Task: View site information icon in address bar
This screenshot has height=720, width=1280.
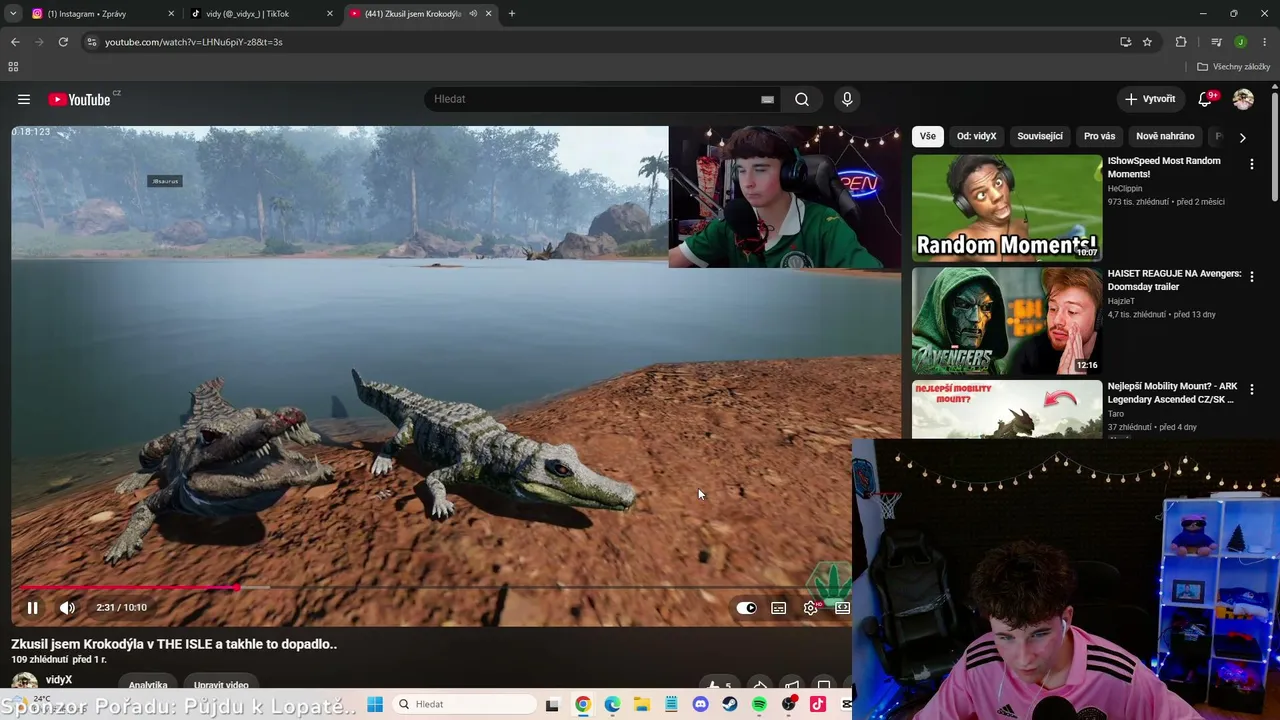Action: [x=92, y=42]
